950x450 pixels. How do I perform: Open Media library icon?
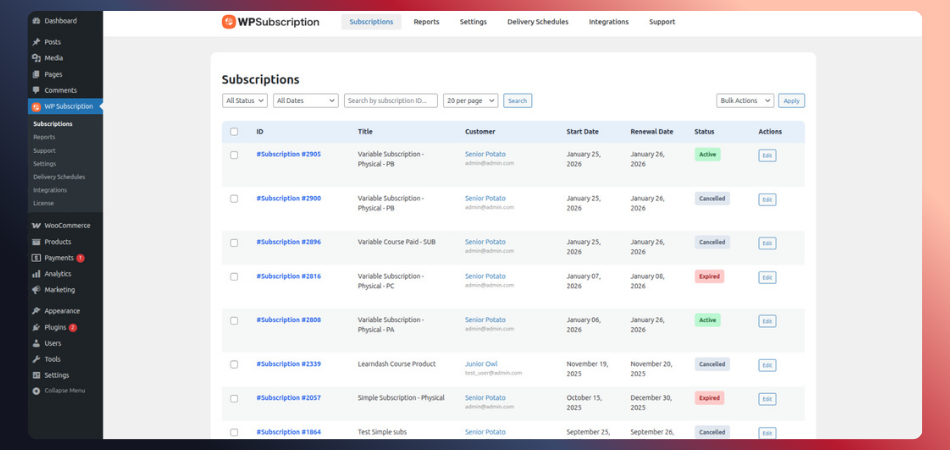click(37, 58)
